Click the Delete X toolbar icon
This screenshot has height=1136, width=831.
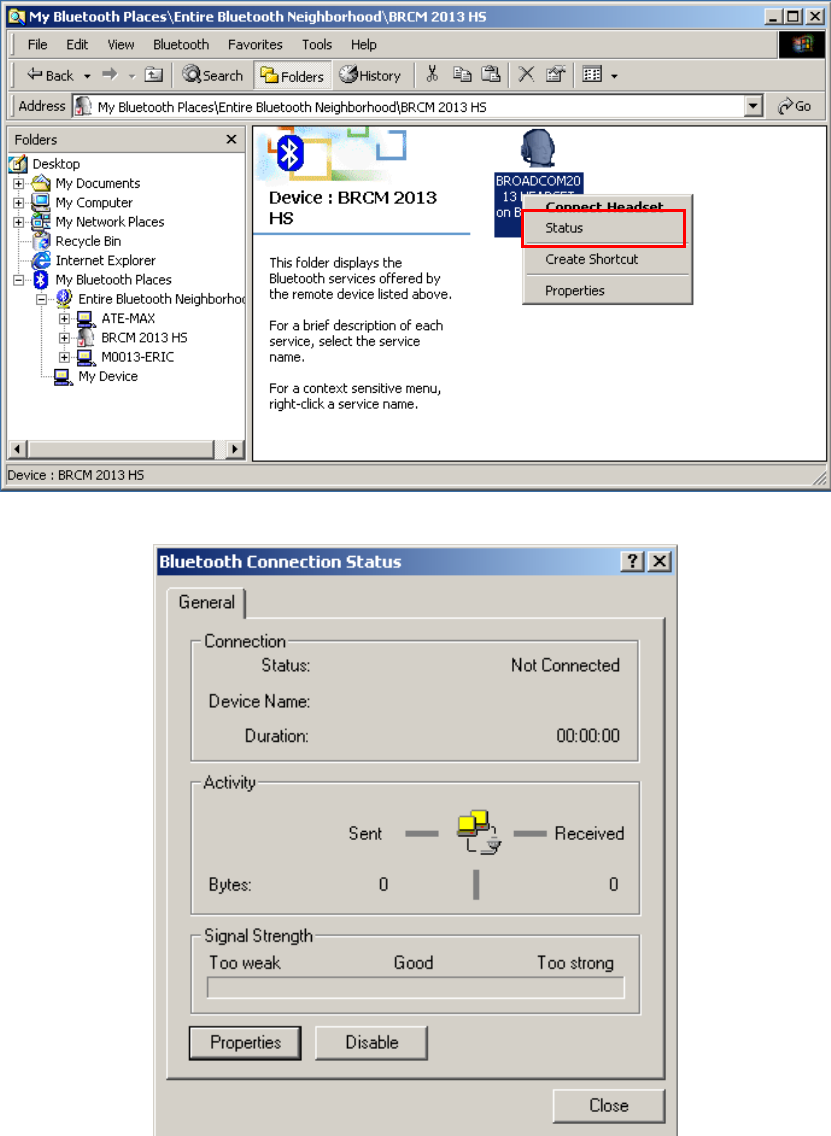pyautogui.click(x=527, y=74)
